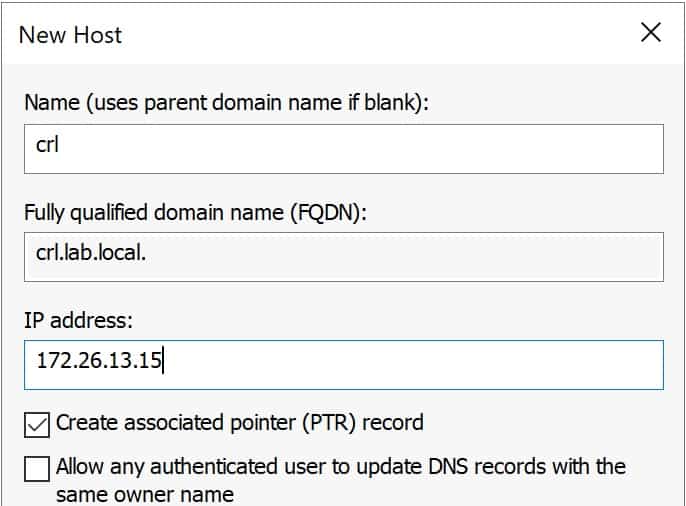Click the 'crl.lab.local.' text value
686x506 pixels.
pos(91,253)
